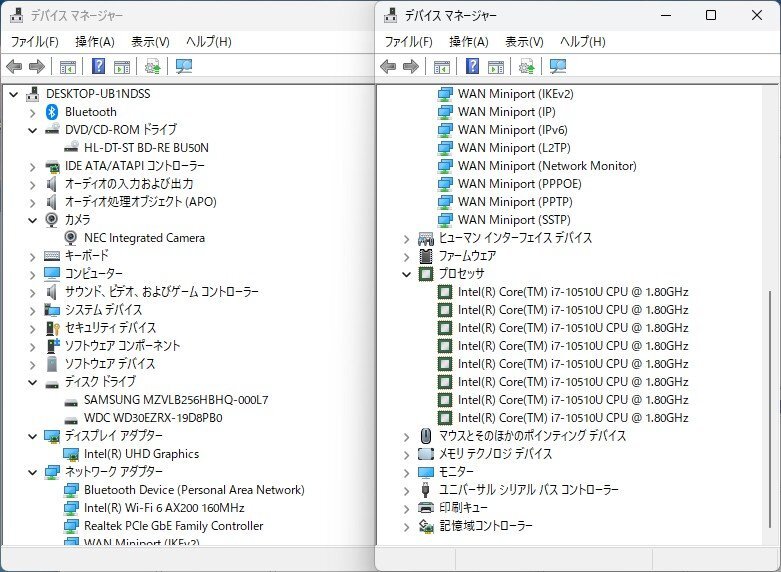Click the DESKTOP-UB1NDSS computer icon
This screenshot has height=572, width=781.
pos(32,94)
